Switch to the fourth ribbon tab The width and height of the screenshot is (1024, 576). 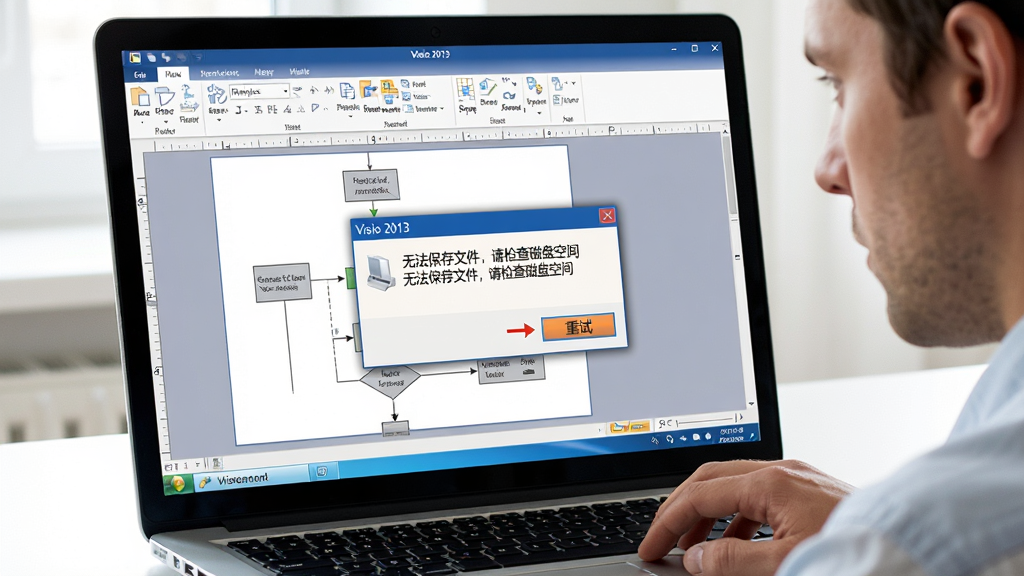[264, 72]
